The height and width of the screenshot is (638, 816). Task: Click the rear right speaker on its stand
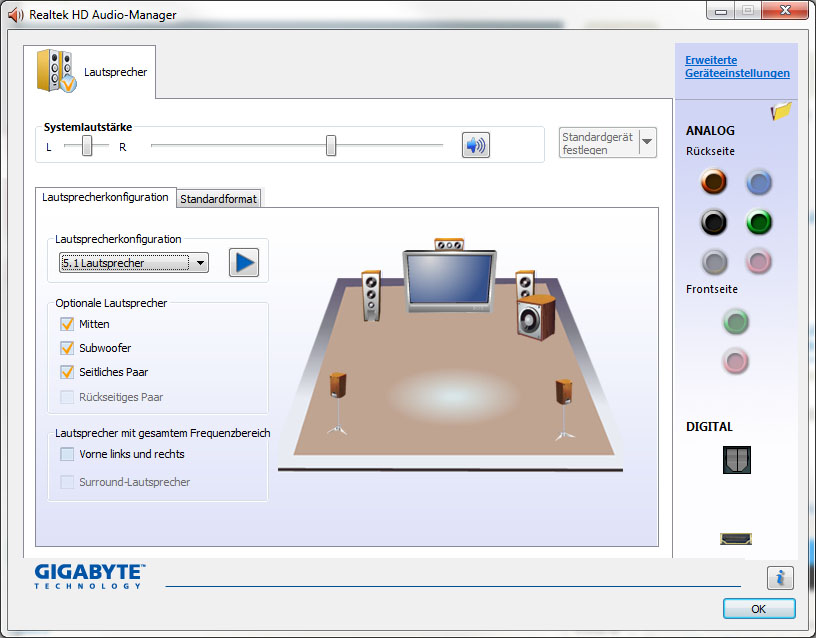[x=564, y=409]
